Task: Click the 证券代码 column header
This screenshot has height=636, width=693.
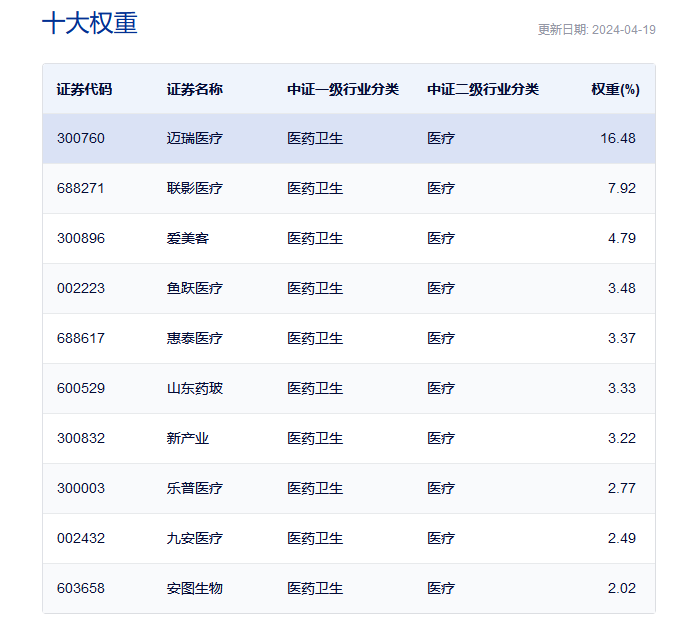Action: pos(84,89)
